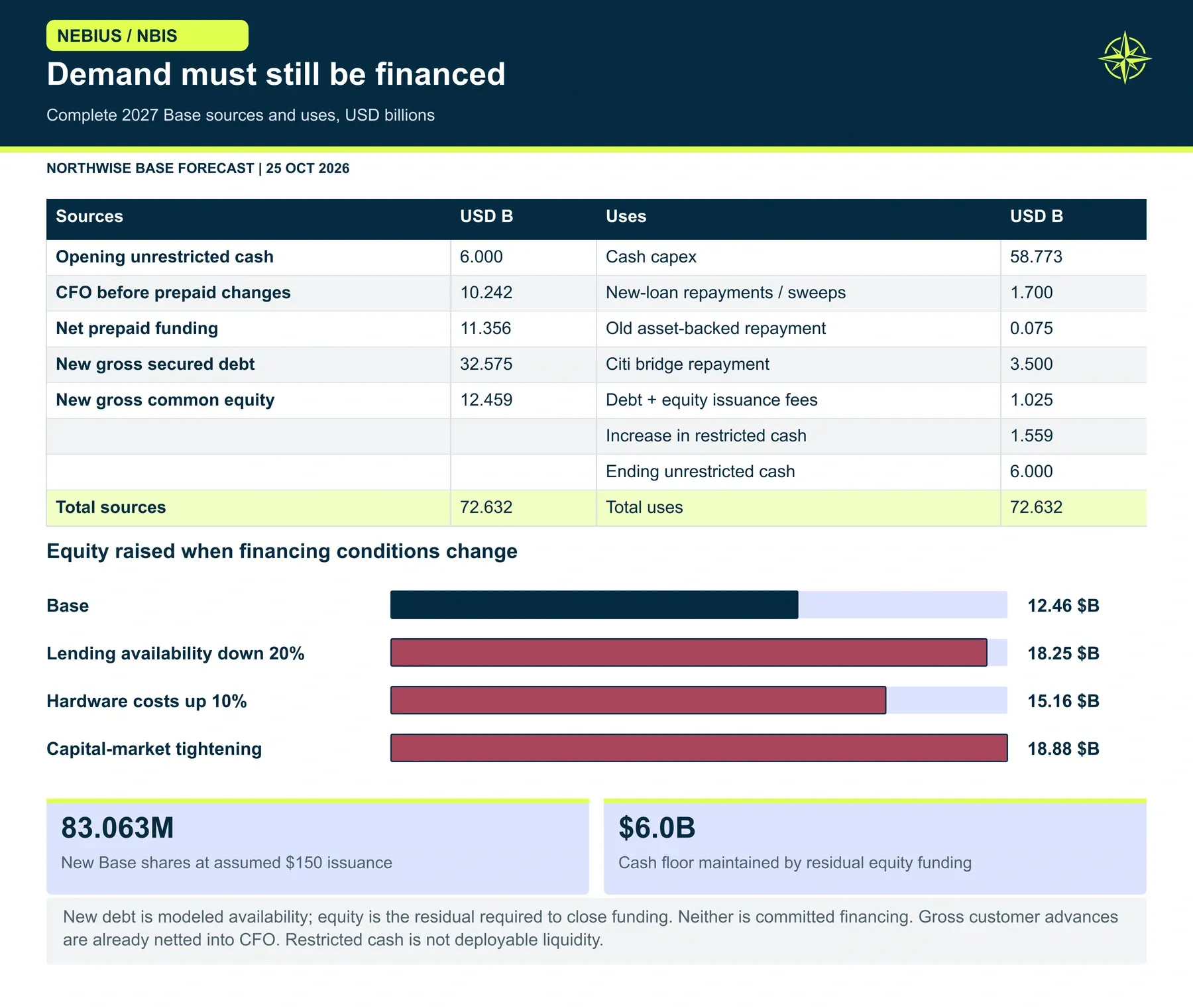1193x1008 pixels.
Task: Click the 3.500 Citi bridge value
Action: (x=1031, y=364)
